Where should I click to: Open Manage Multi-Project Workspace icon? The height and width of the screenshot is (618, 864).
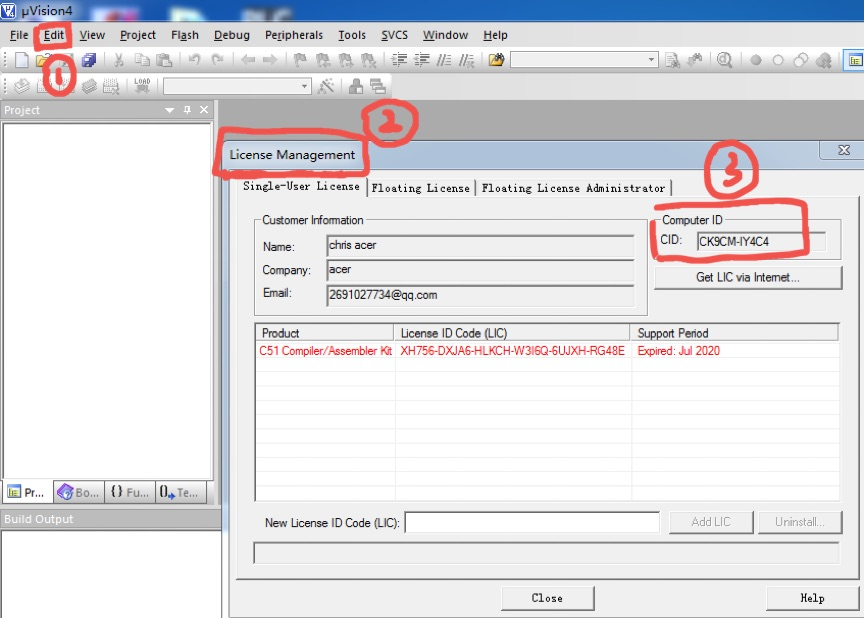378,86
